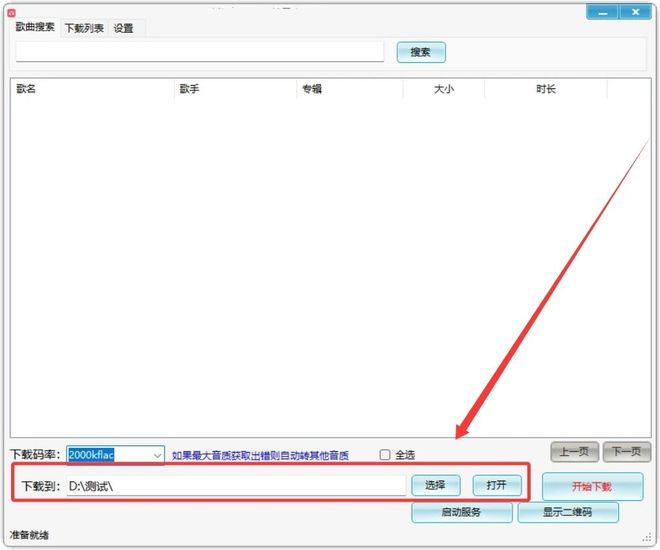Click the blue audio quality hint text
This screenshot has height=550, width=660.
[x=260, y=455]
